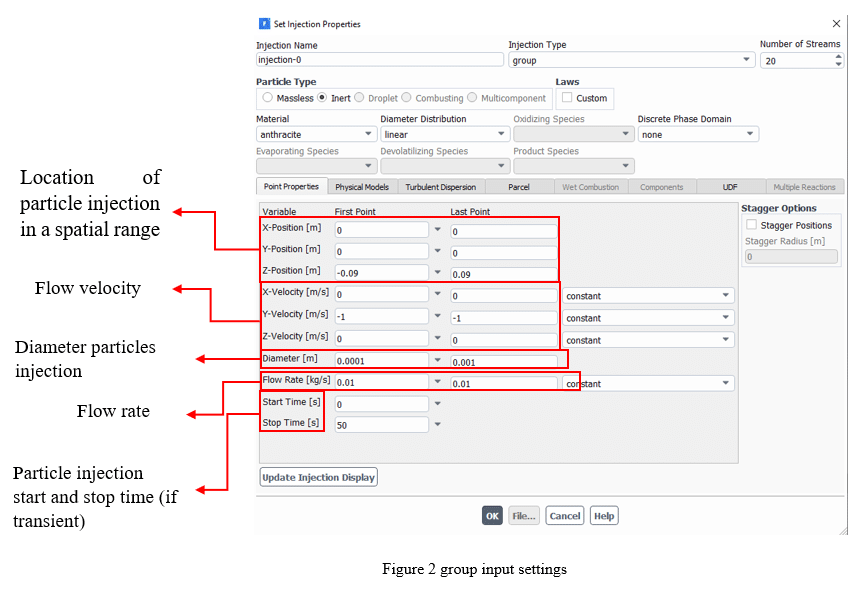
Task: Click Update Injection Display button
Action: tap(318, 478)
